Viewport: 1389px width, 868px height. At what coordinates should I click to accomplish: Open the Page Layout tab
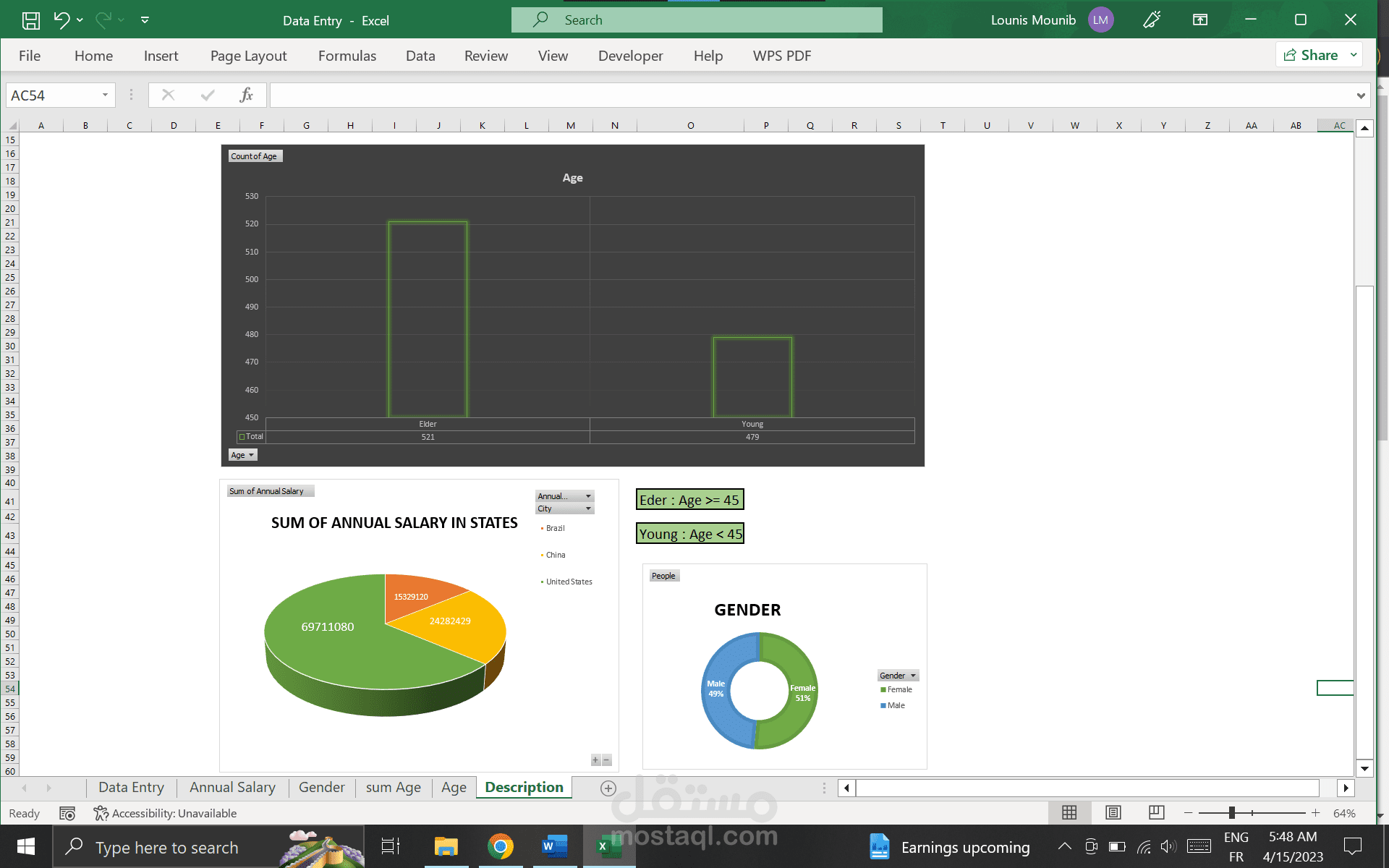pos(248,56)
